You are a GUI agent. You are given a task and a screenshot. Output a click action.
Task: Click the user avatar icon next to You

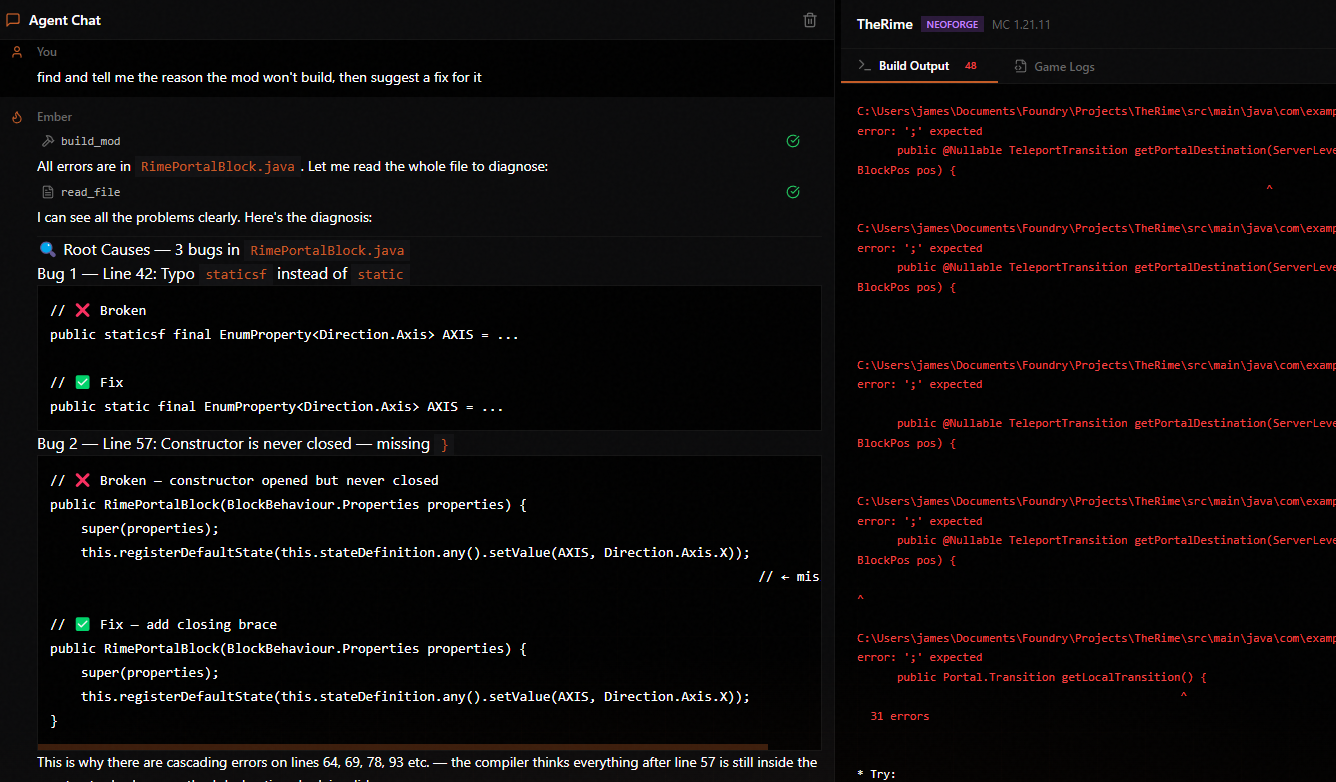(15, 50)
